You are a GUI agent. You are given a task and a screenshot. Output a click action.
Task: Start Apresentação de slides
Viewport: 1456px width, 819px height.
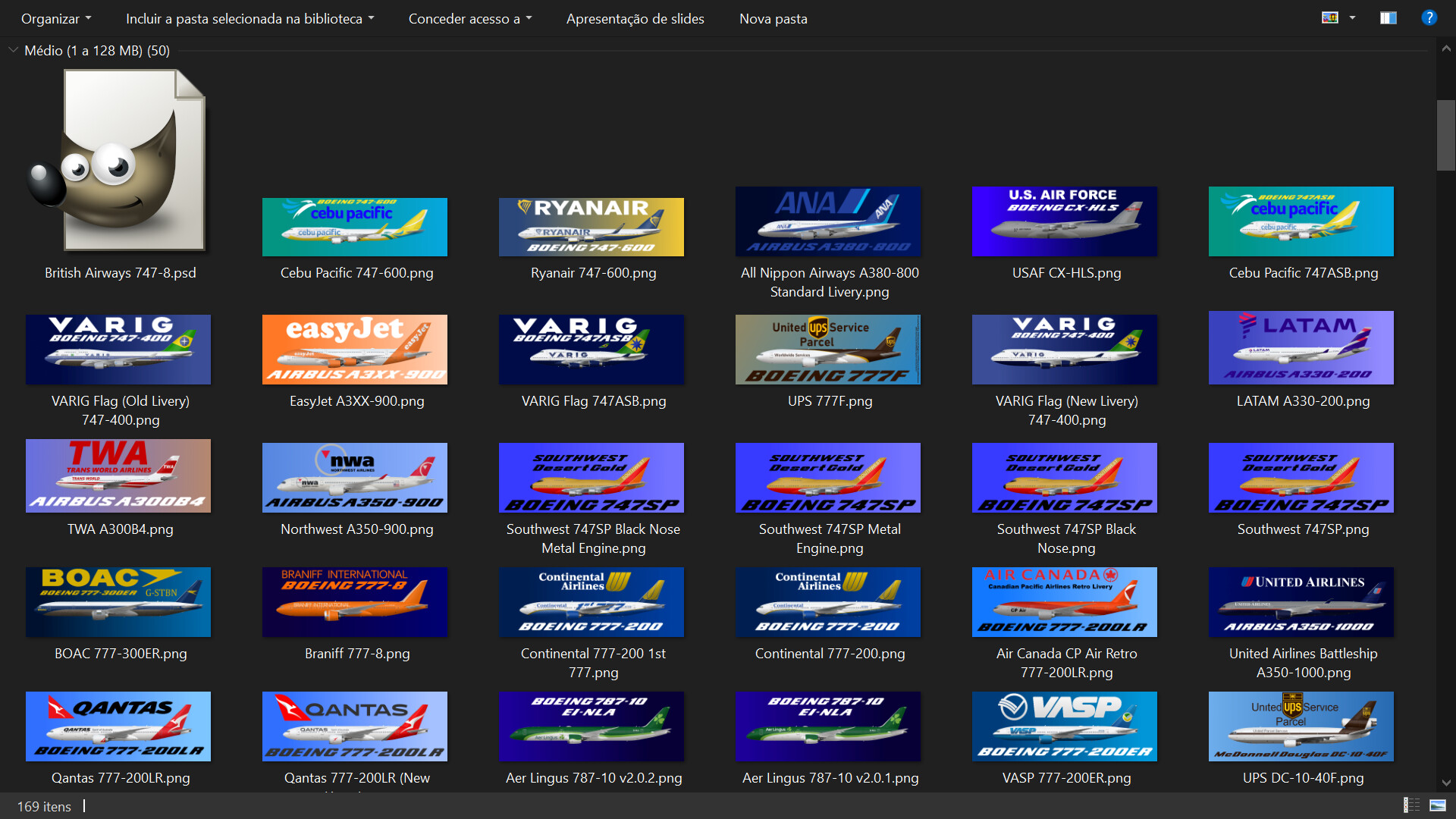pos(635,18)
